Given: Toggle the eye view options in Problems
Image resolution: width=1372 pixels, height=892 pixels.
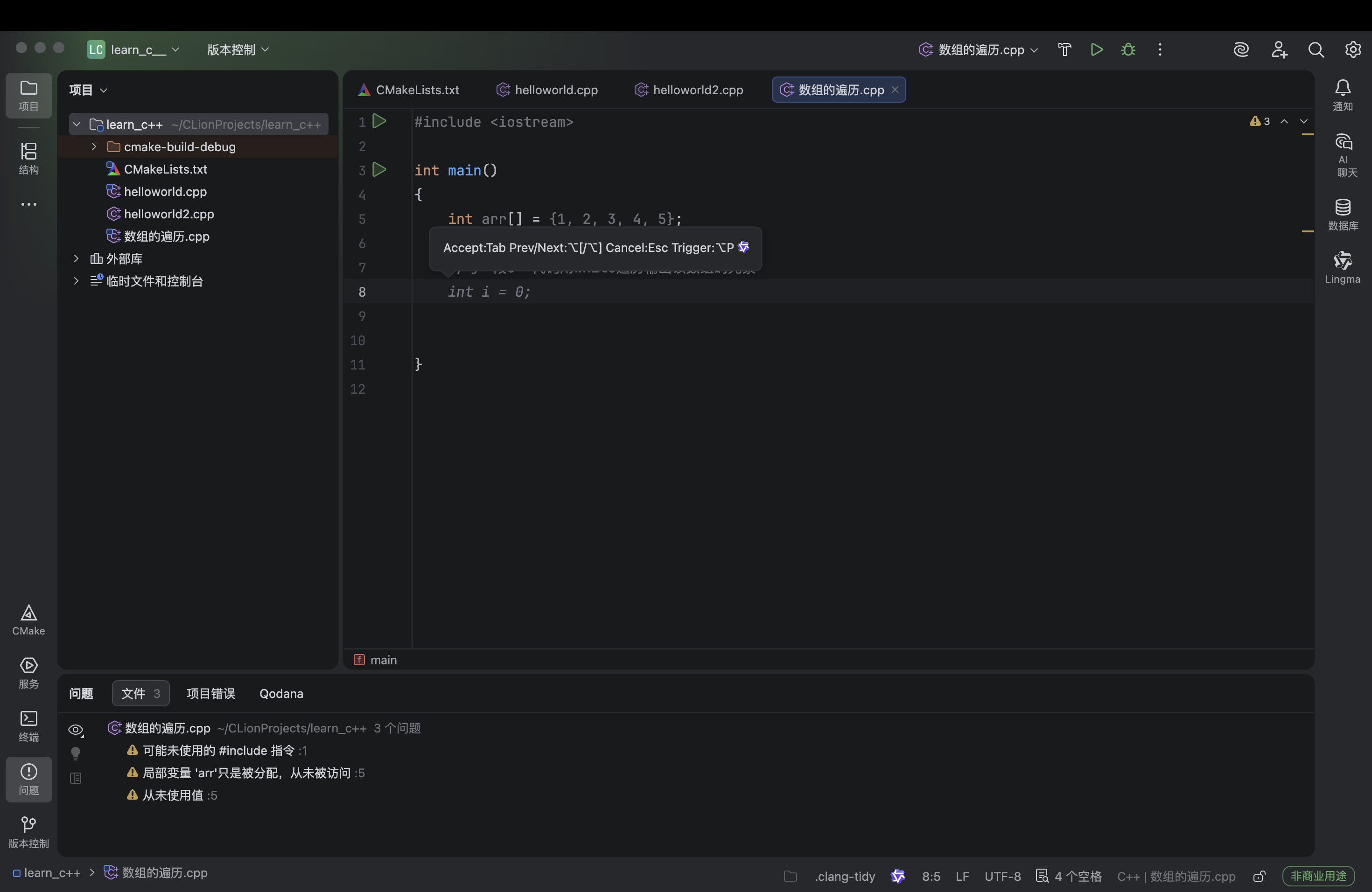Looking at the screenshot, I should point(76,730).
